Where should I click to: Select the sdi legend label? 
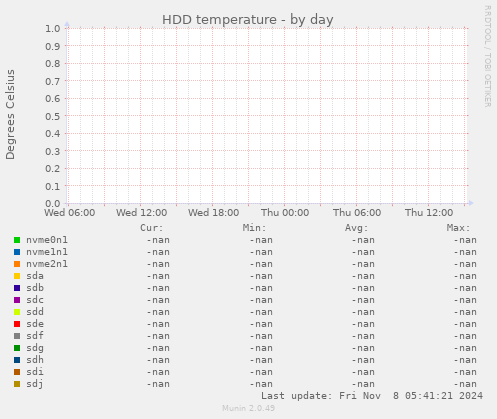coord(35,372)
